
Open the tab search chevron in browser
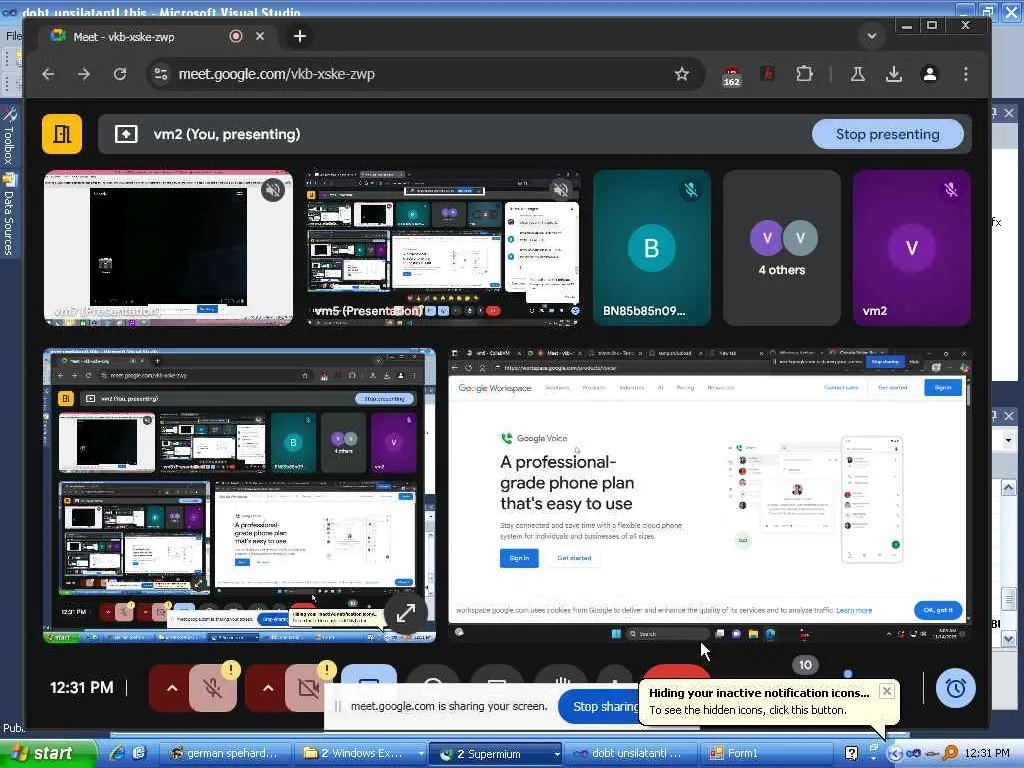pos(871,37)
